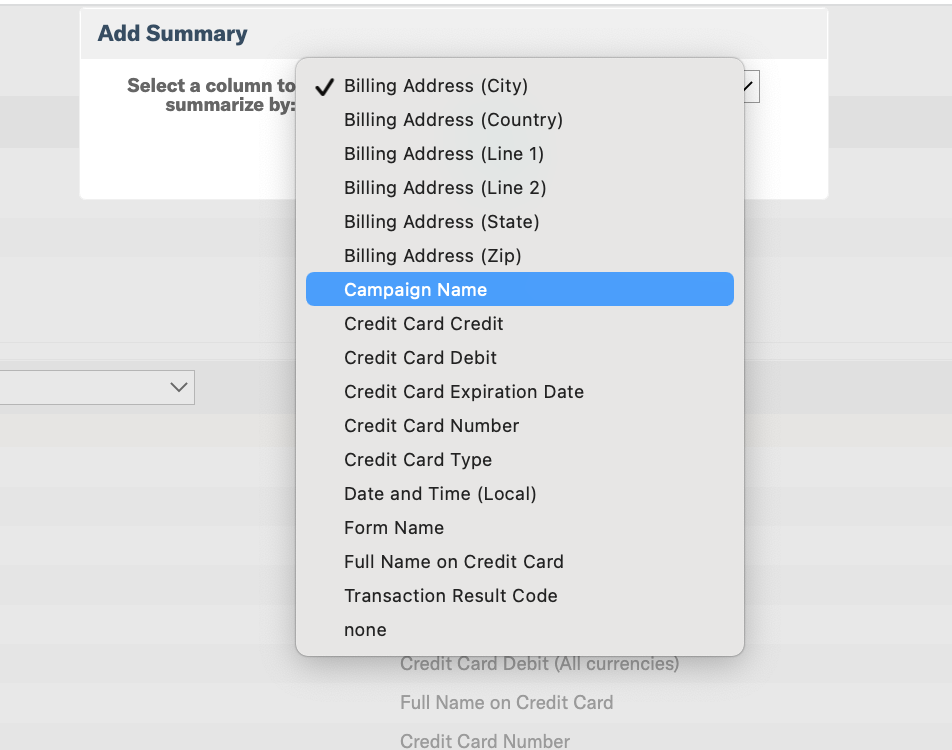
Task: Select highlighted Campaign Name option
Action: click(x=520, y=289)
